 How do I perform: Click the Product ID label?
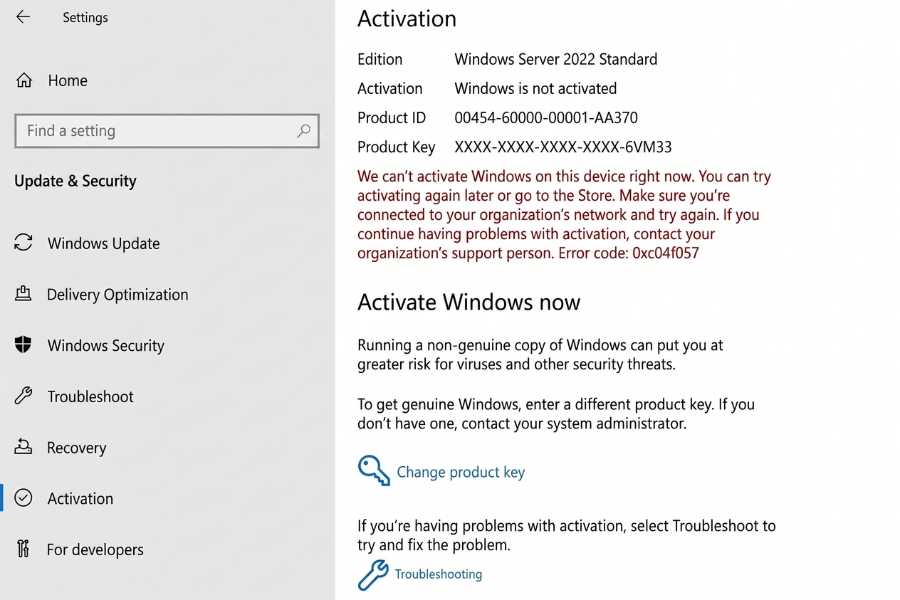[391, 118]
